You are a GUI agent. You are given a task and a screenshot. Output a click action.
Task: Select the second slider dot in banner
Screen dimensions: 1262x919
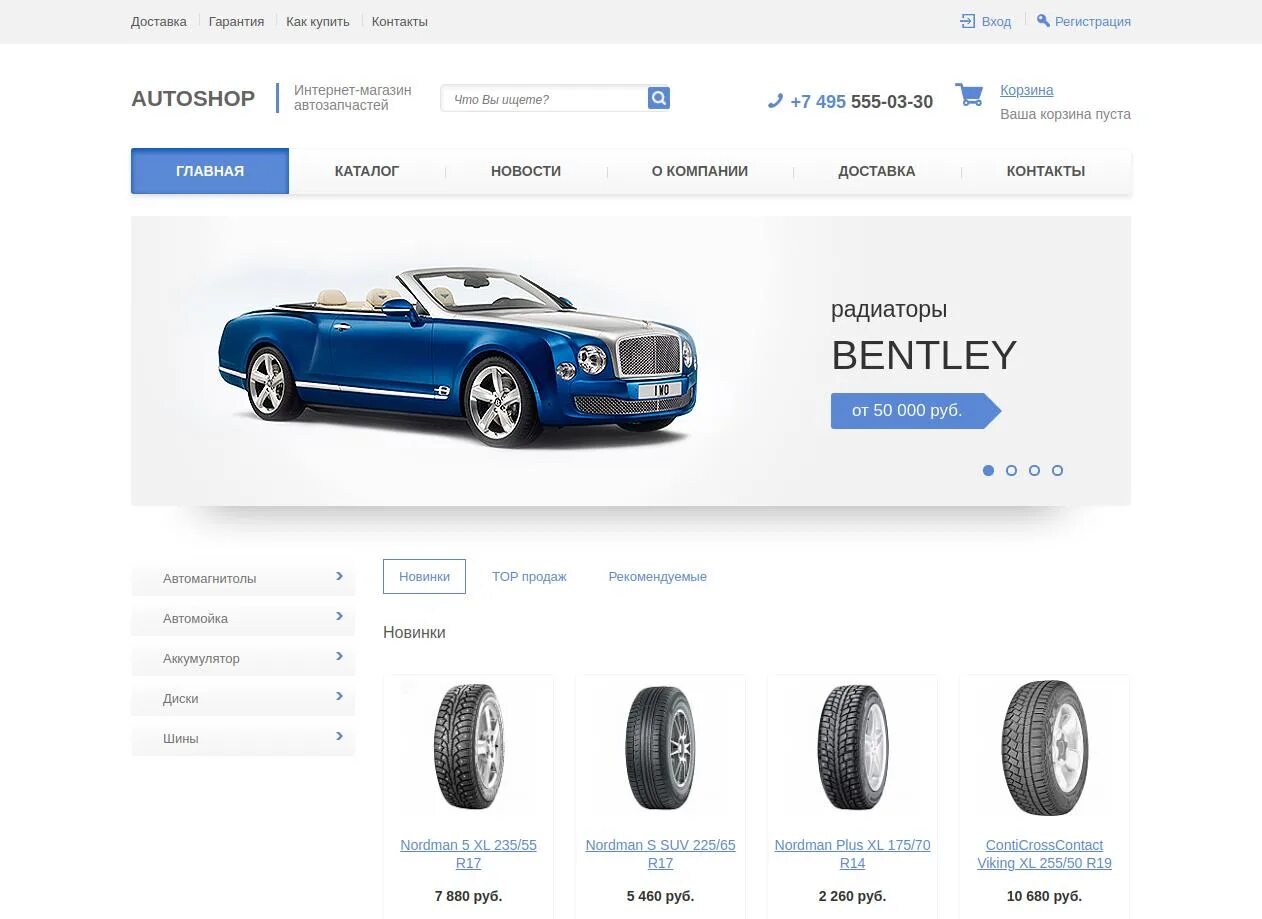pos(1011,470)
